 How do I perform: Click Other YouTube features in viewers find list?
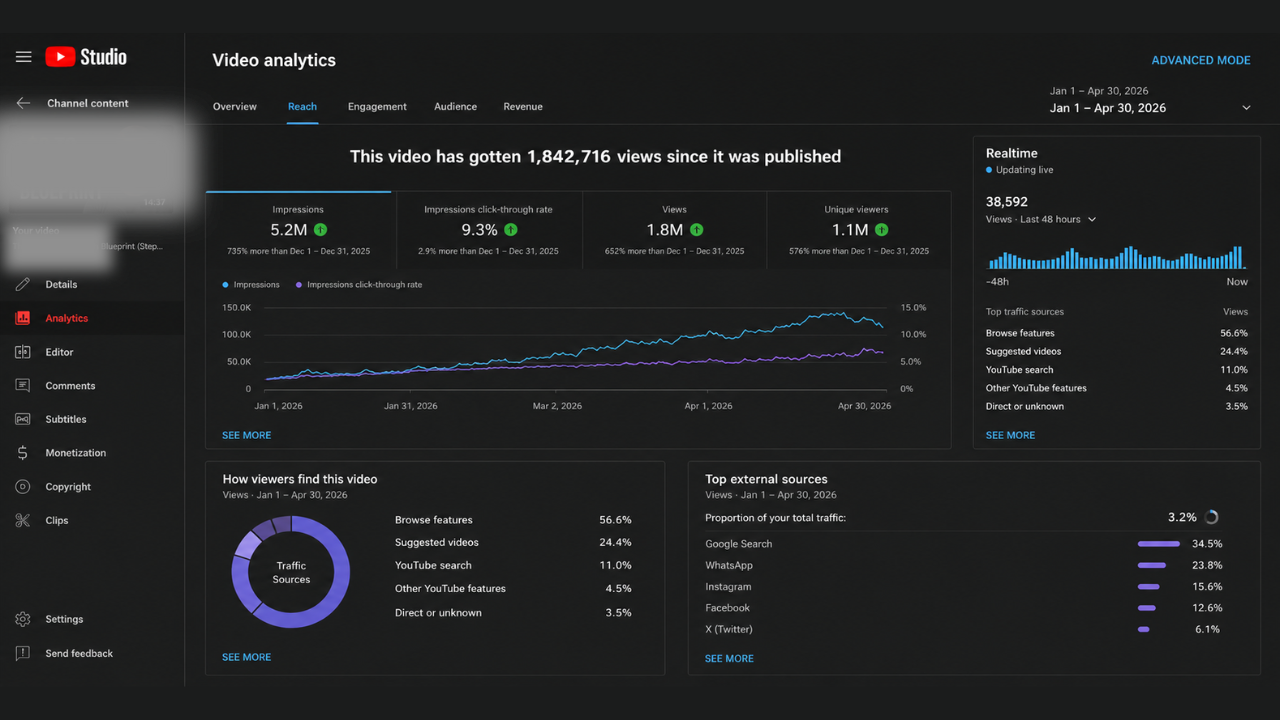tap(450, 588)
